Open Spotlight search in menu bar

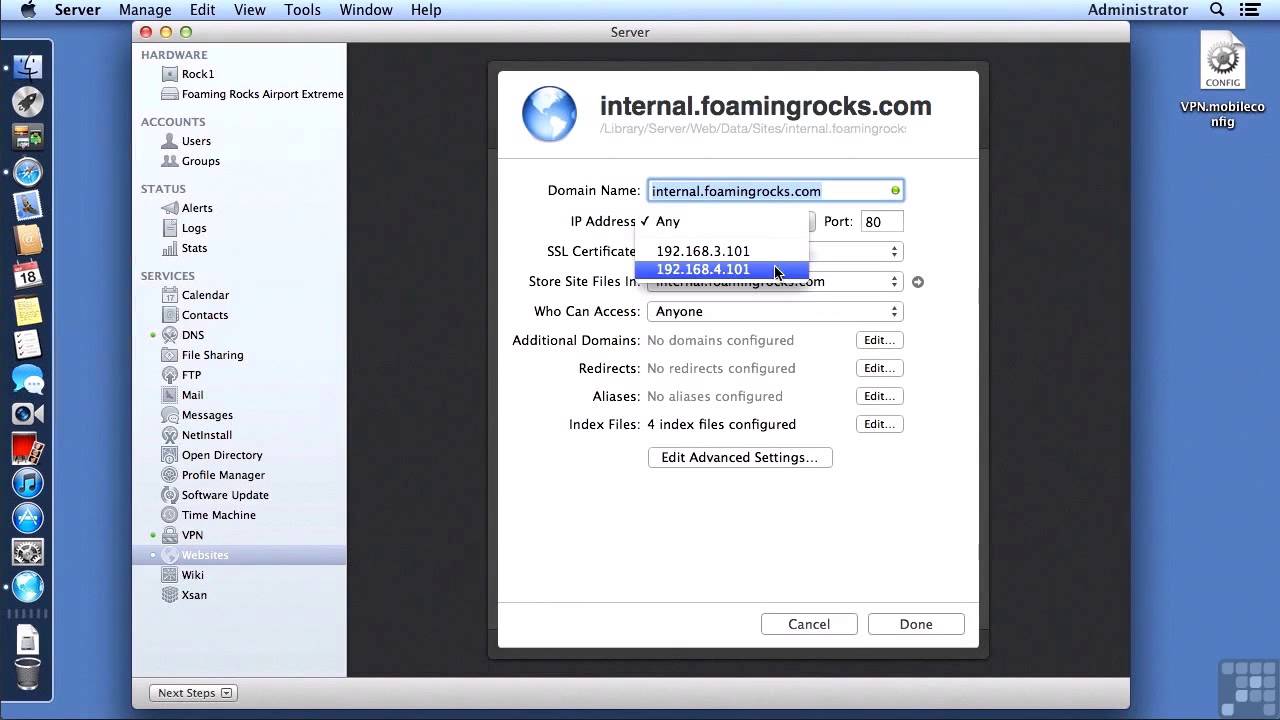[1217, 10]
